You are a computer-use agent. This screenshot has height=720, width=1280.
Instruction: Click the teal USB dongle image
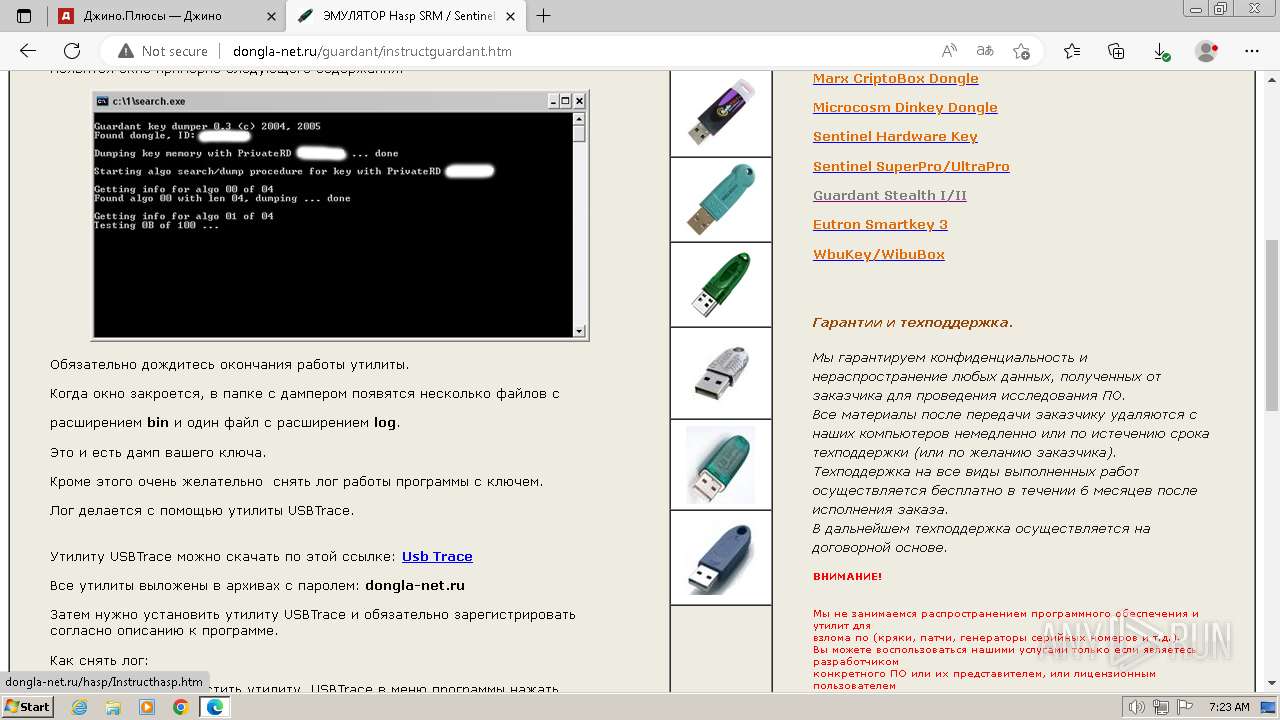[721, 200]
